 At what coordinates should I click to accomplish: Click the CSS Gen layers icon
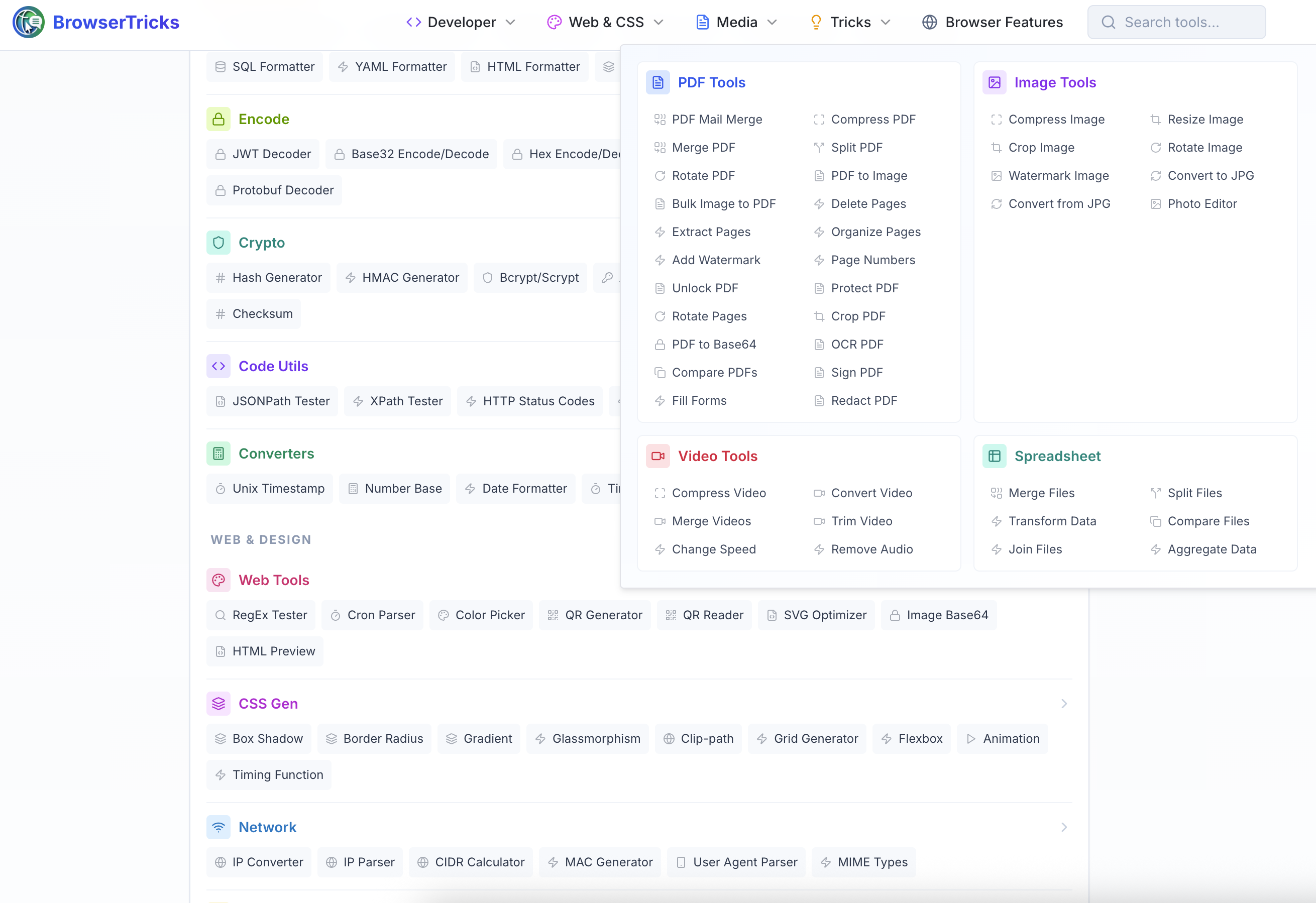(218, 704)
